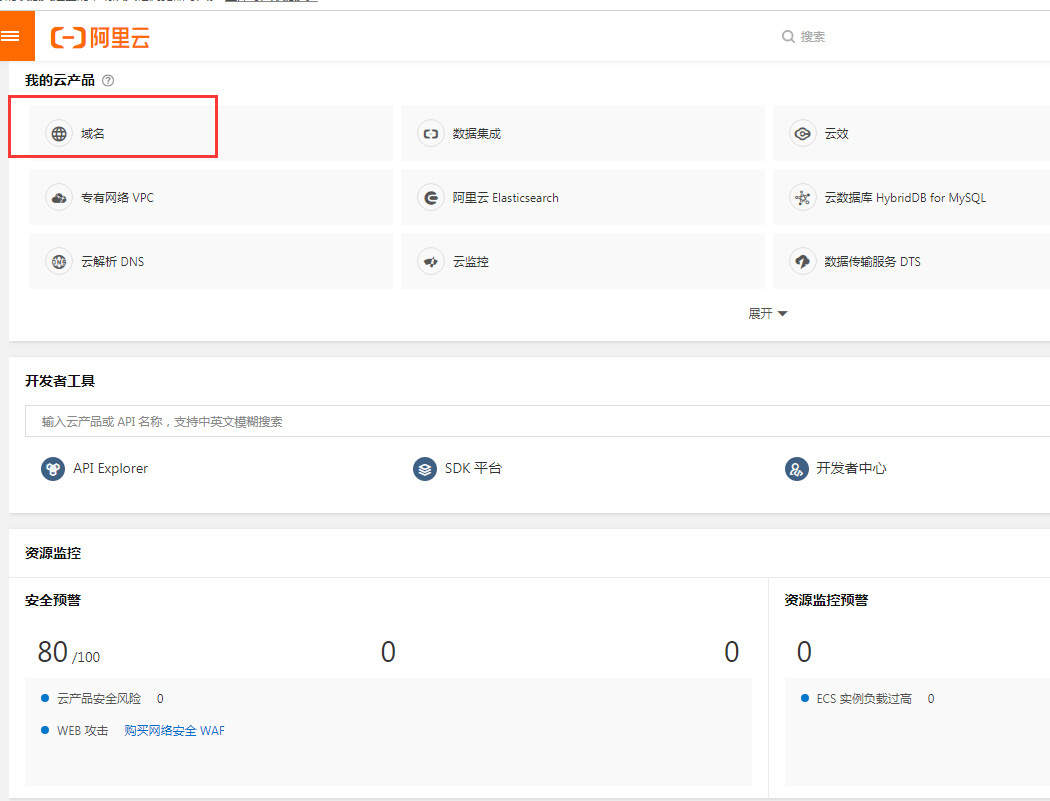Open 云效 product label

836,133
